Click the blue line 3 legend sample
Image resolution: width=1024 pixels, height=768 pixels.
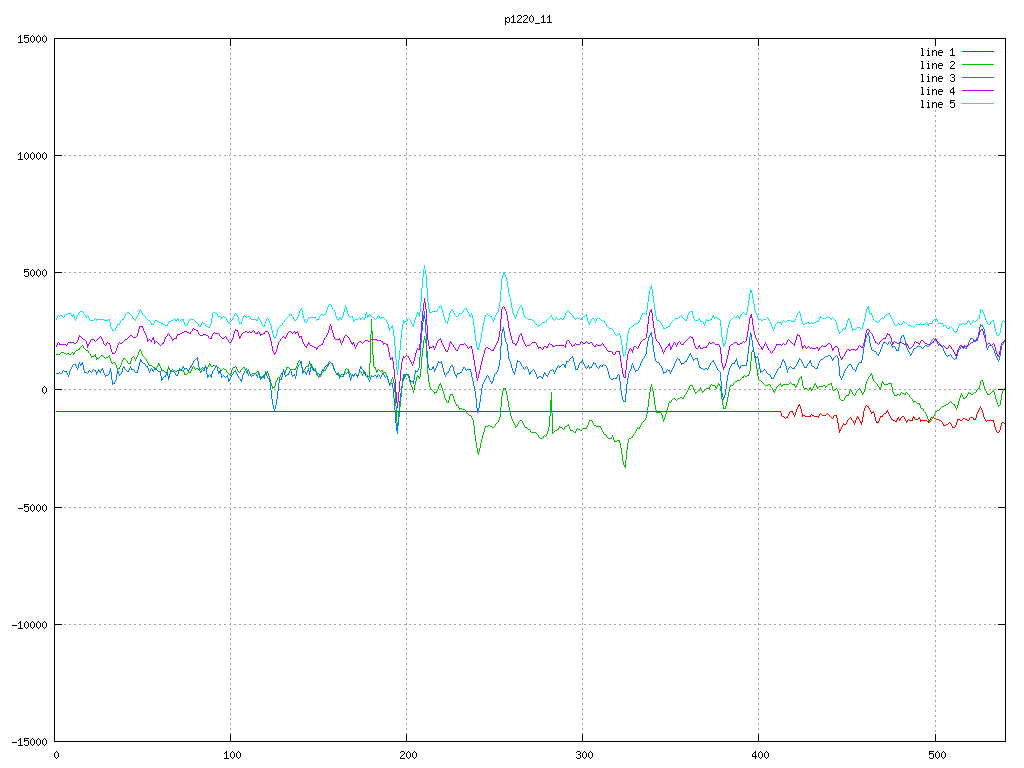tap(978, 78)
